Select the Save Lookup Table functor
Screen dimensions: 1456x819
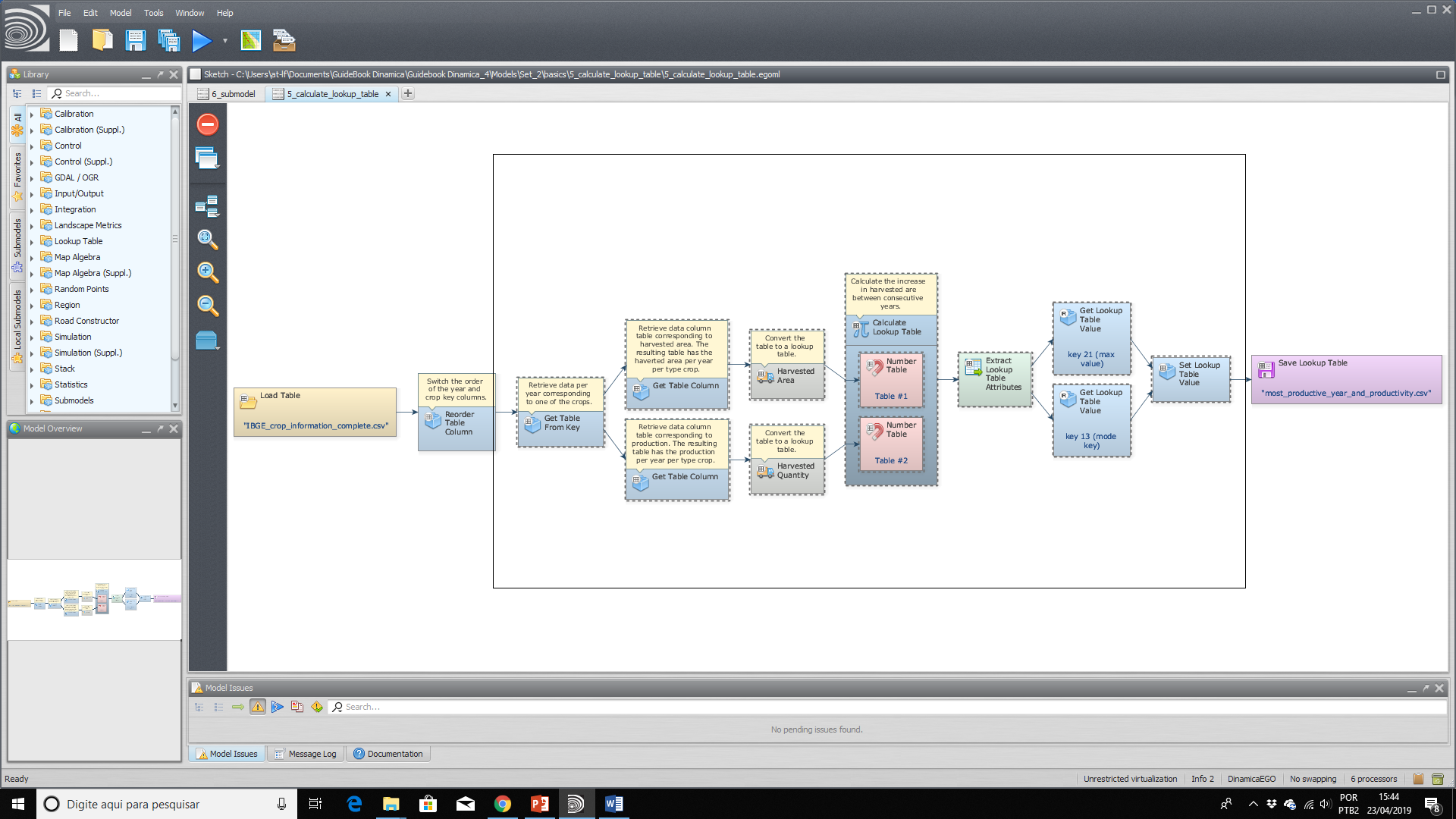pyautogui.click(x=1346, y=379)
